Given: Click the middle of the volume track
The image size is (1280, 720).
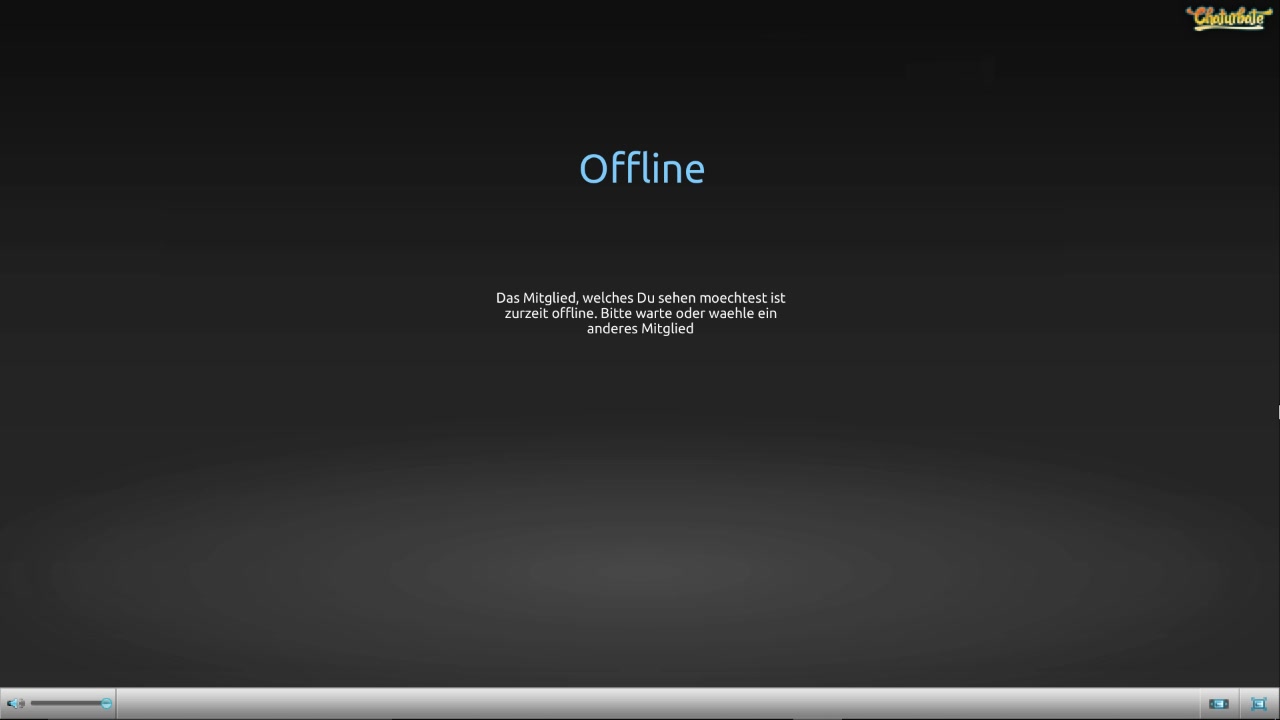Looking at the screenshot, I should tap(68, 704).
